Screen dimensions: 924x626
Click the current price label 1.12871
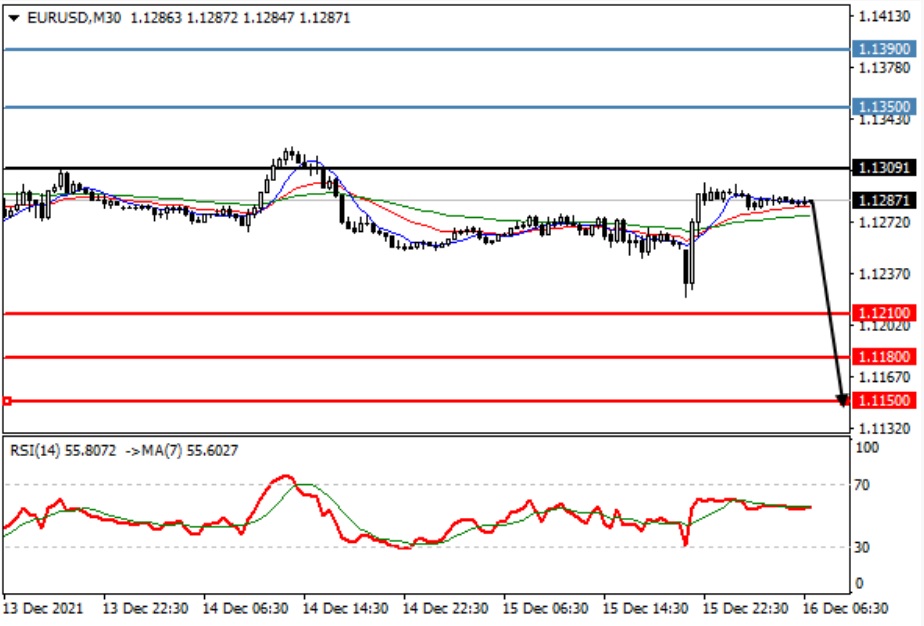click(x=884, y=200)
